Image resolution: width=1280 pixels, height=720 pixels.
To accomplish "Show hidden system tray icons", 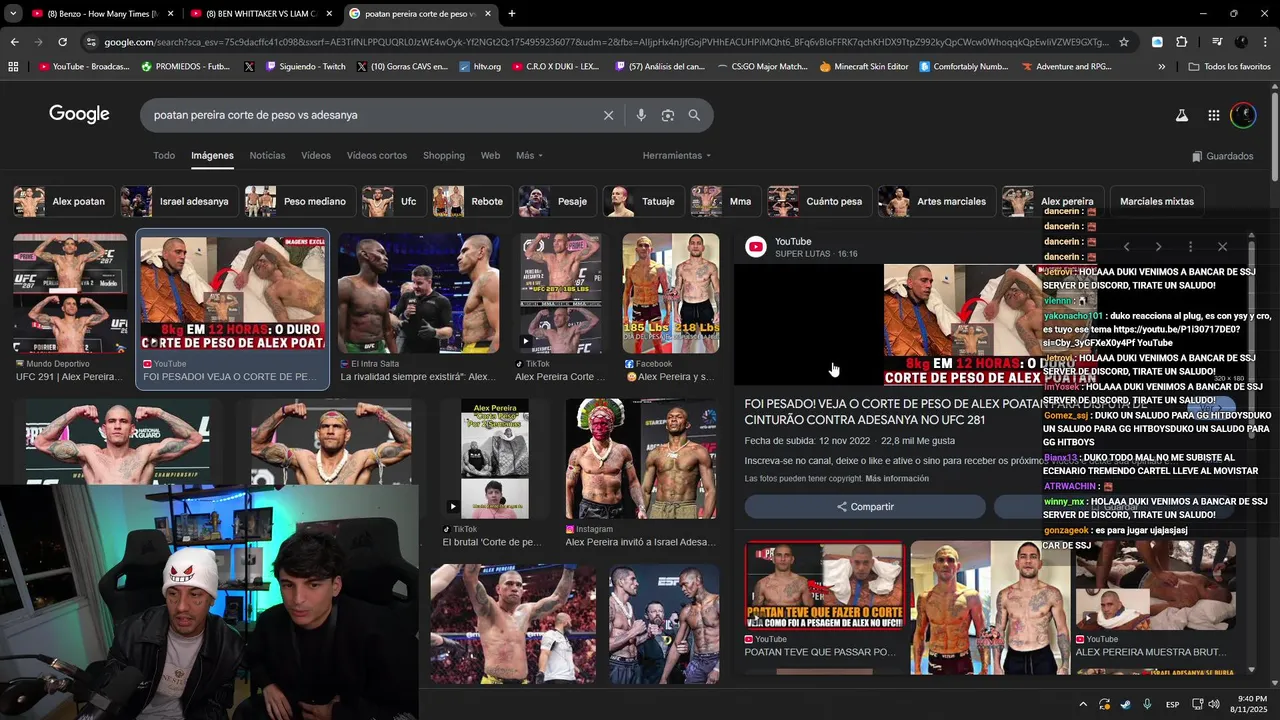I will 1083,704.
